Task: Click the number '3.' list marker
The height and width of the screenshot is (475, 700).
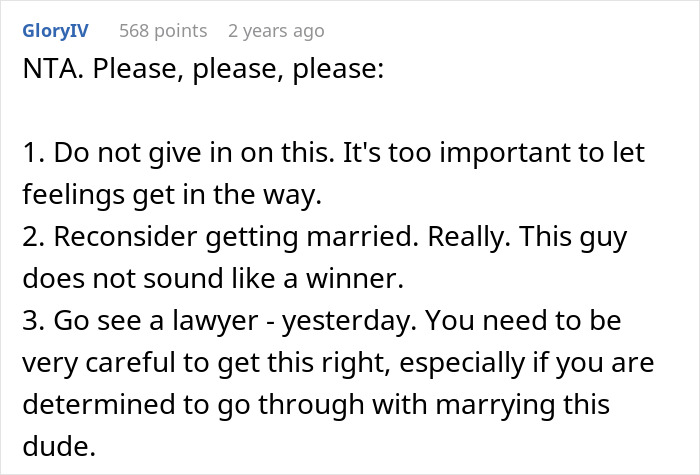Action: click(33, 321)
